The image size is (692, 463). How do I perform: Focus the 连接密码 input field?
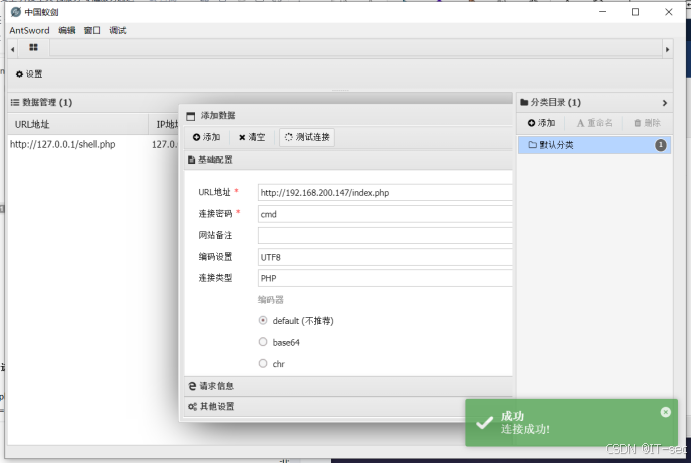click(385, 214)
